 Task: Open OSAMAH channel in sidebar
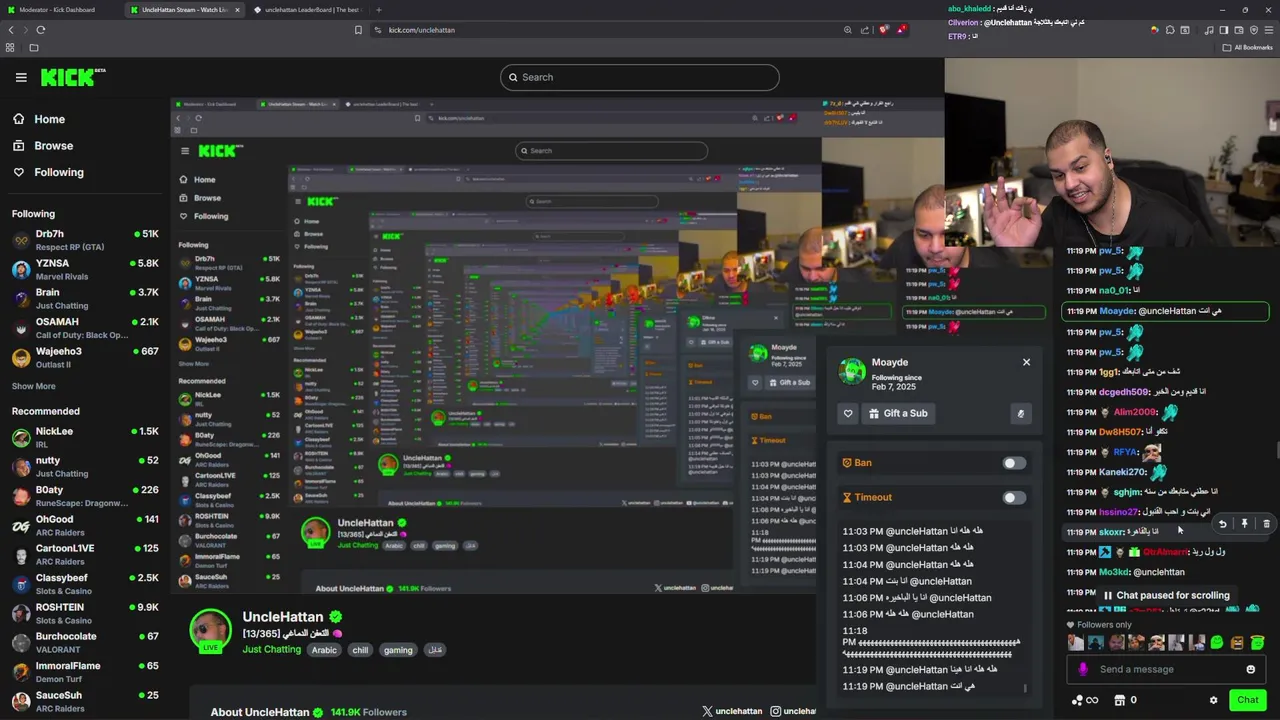point(85,327)
